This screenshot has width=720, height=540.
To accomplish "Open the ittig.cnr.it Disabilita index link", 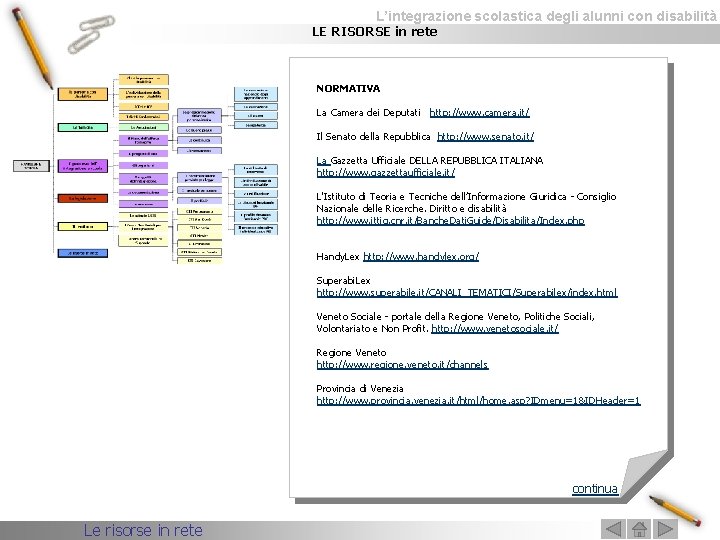I will pyautogui.click(x=450, y=220).
